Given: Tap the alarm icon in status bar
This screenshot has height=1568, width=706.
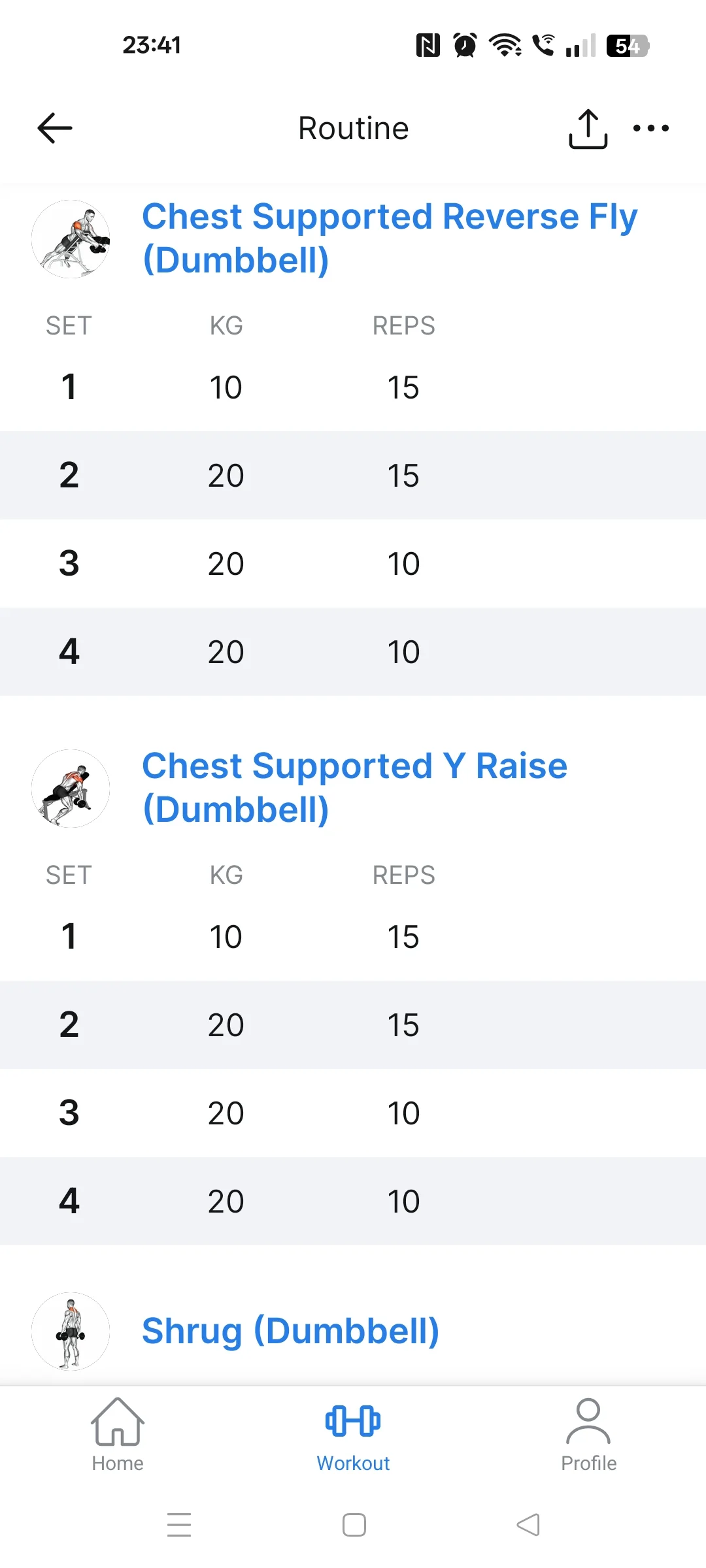Looking at the screenshot, I should point(465,45).
